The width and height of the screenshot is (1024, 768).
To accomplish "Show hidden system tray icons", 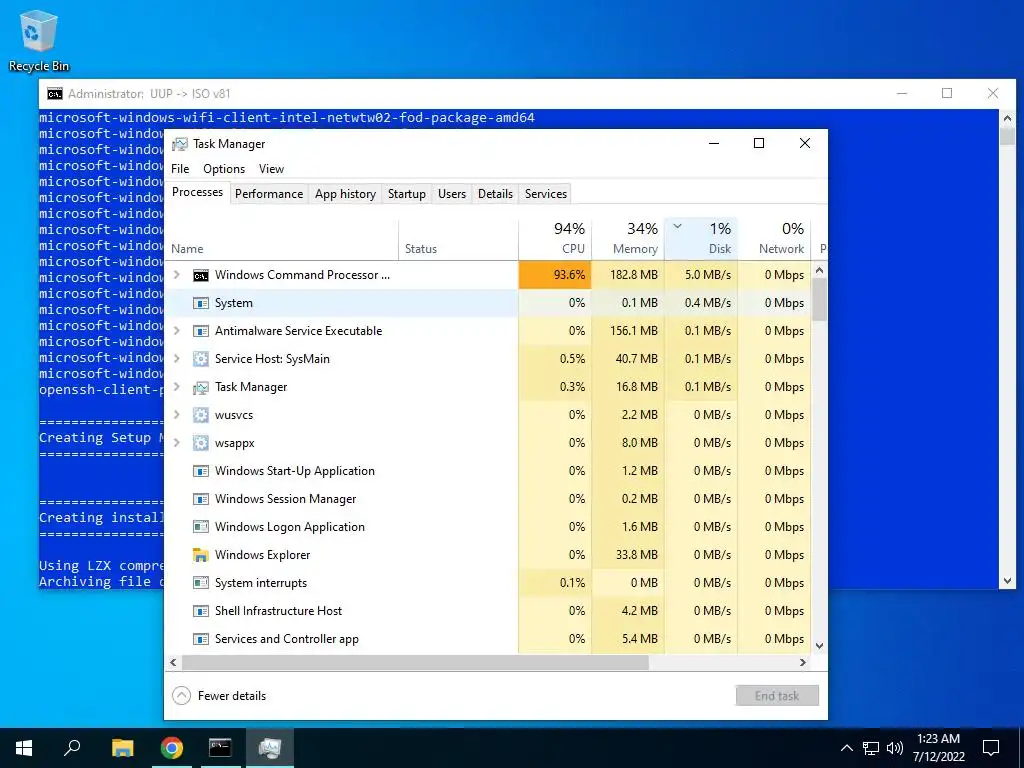I will (846, 748).
